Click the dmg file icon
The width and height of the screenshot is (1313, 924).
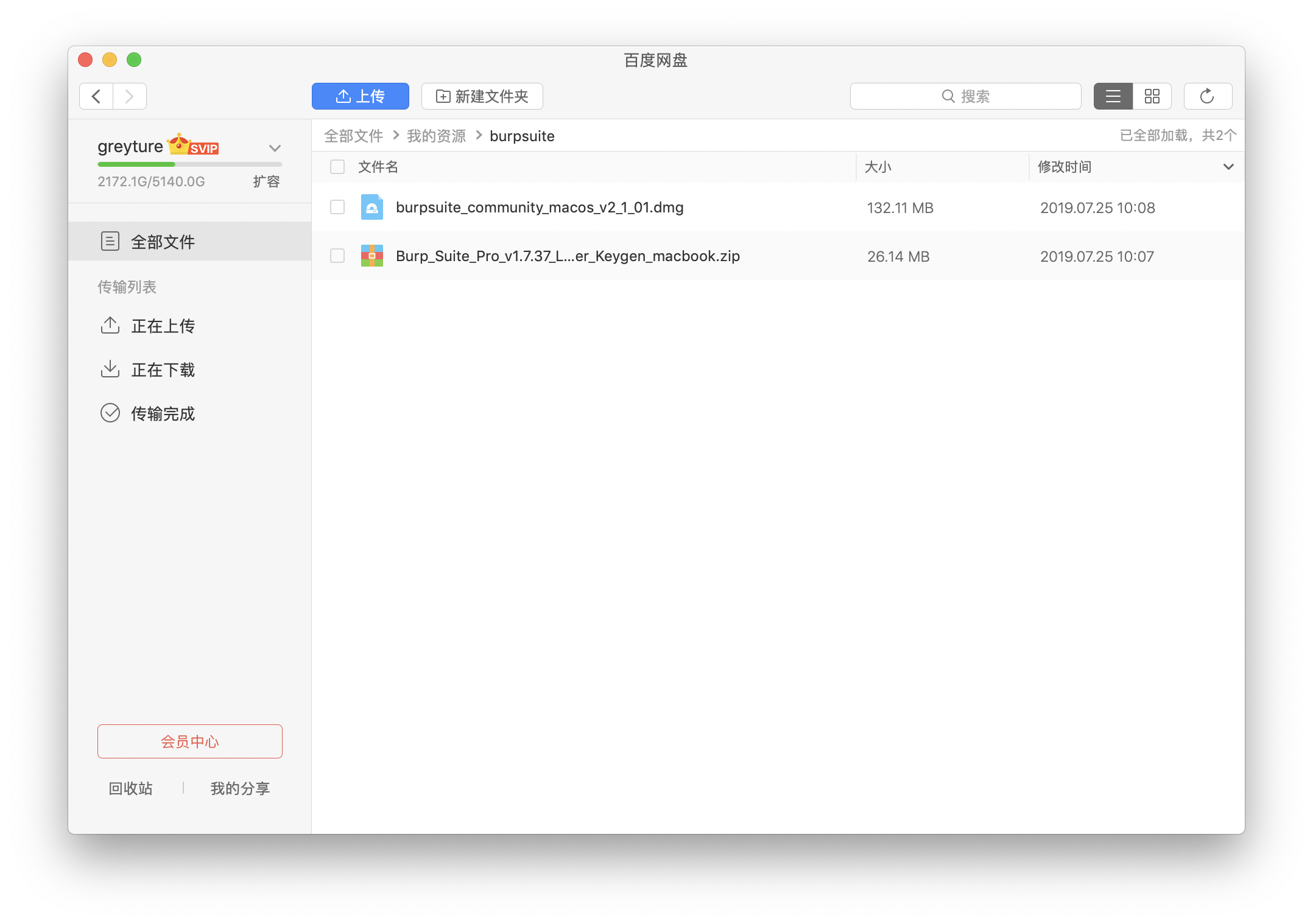tap(371, 208)
